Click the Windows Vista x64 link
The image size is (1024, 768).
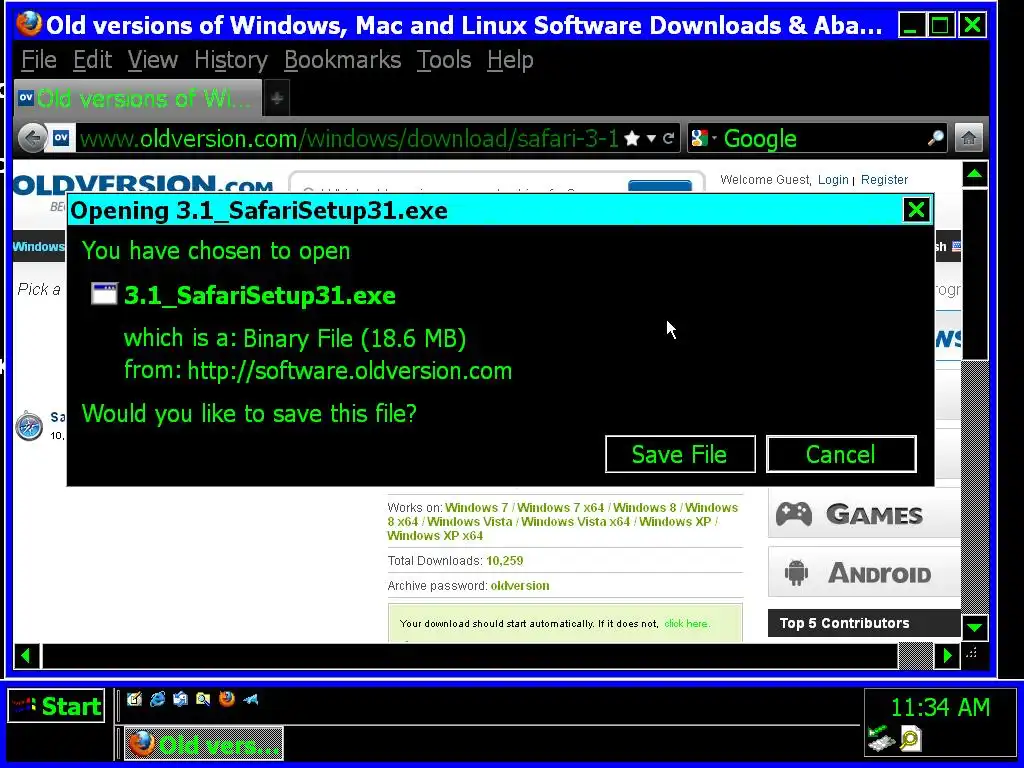pos(575,521)
